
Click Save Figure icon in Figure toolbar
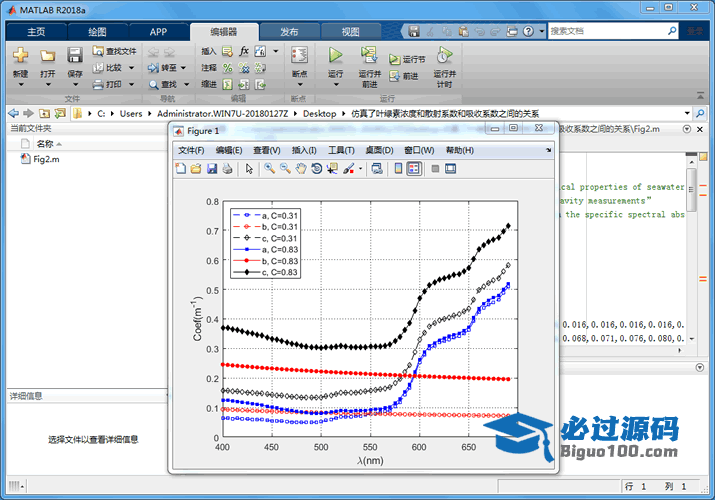(212, 169)
